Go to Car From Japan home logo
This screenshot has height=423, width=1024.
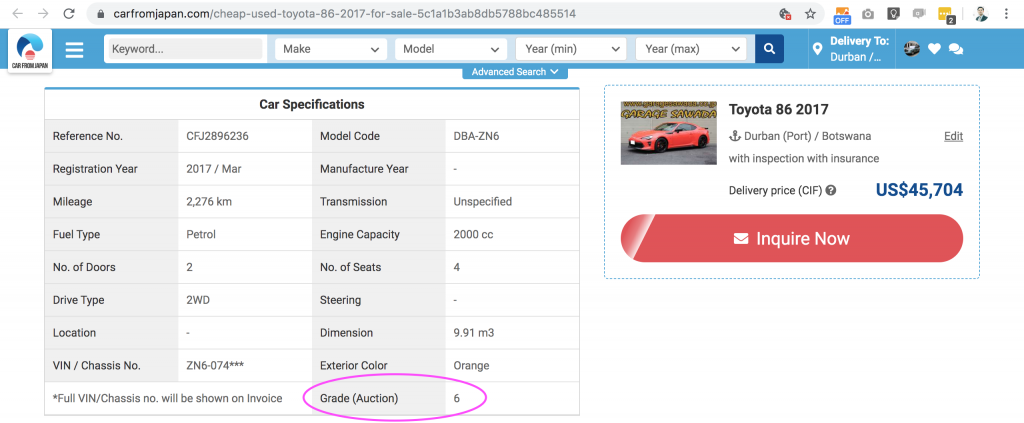[30, 50]
